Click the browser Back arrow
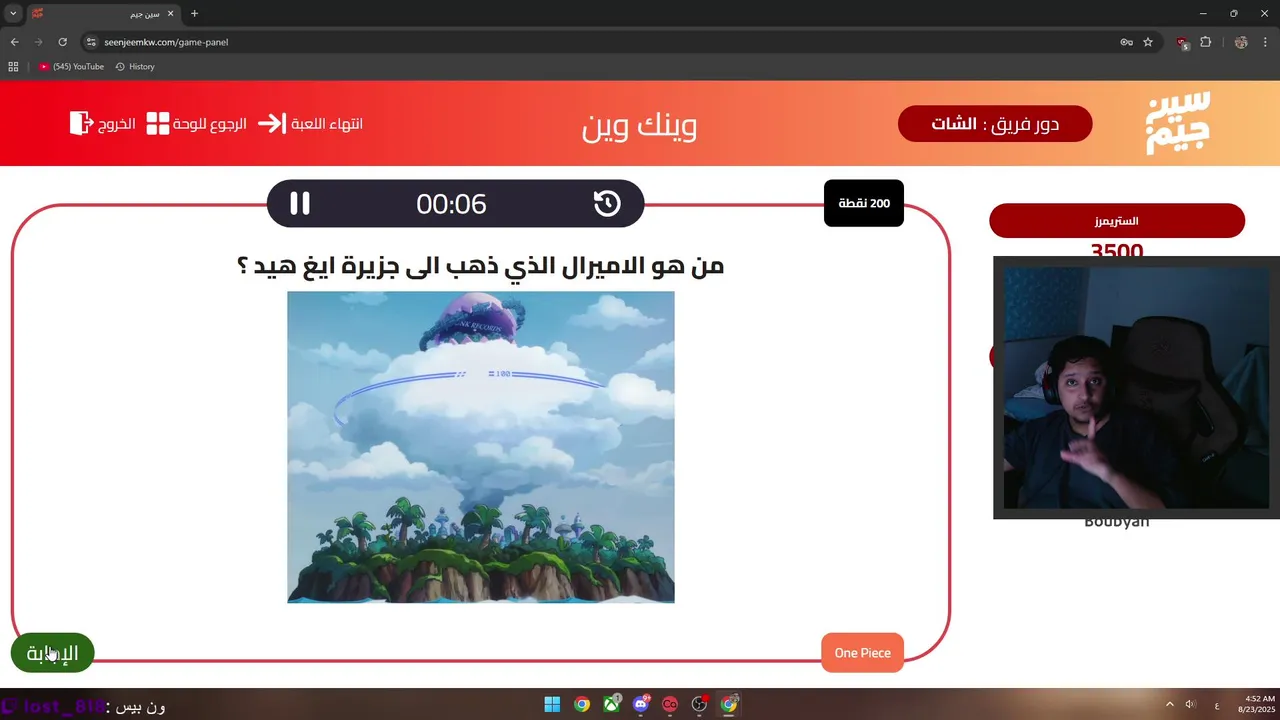This screenshot has width=1280, height=720. (14, 42)
